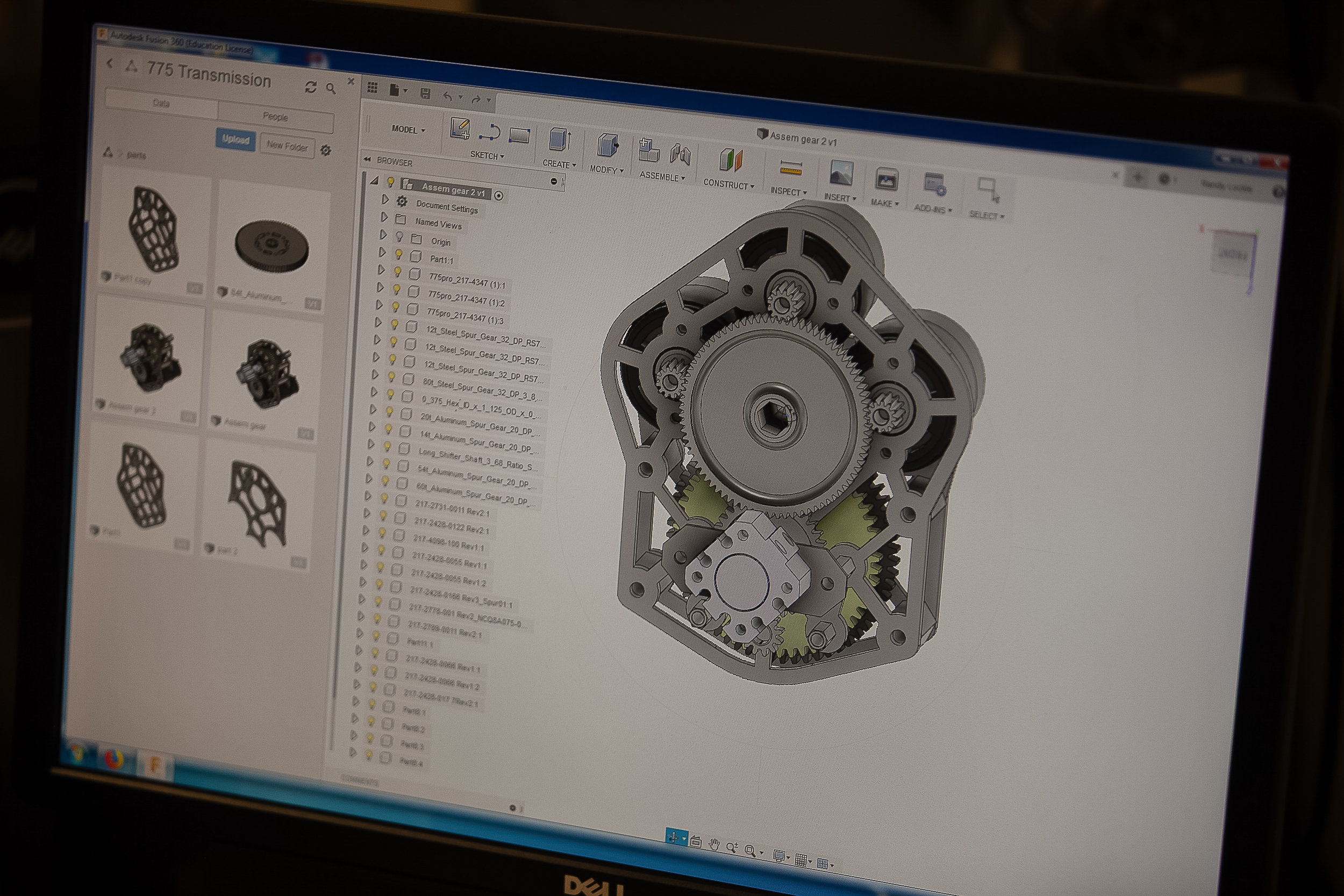Select the Rectangle sketch tool icon
1344x896 pixels.
[x=519, y=135]
